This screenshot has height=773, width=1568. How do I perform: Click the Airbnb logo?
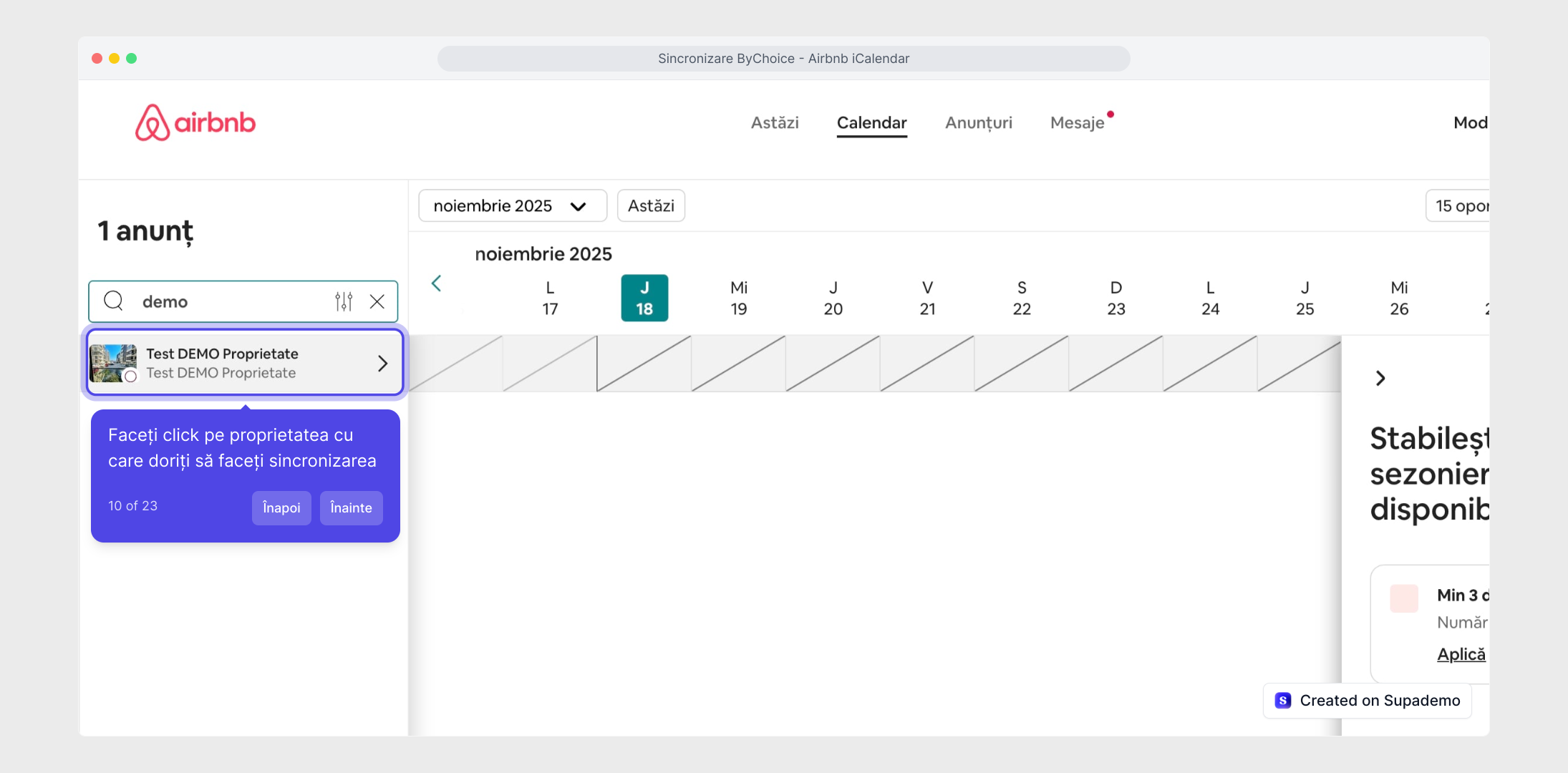click(195, 122)
